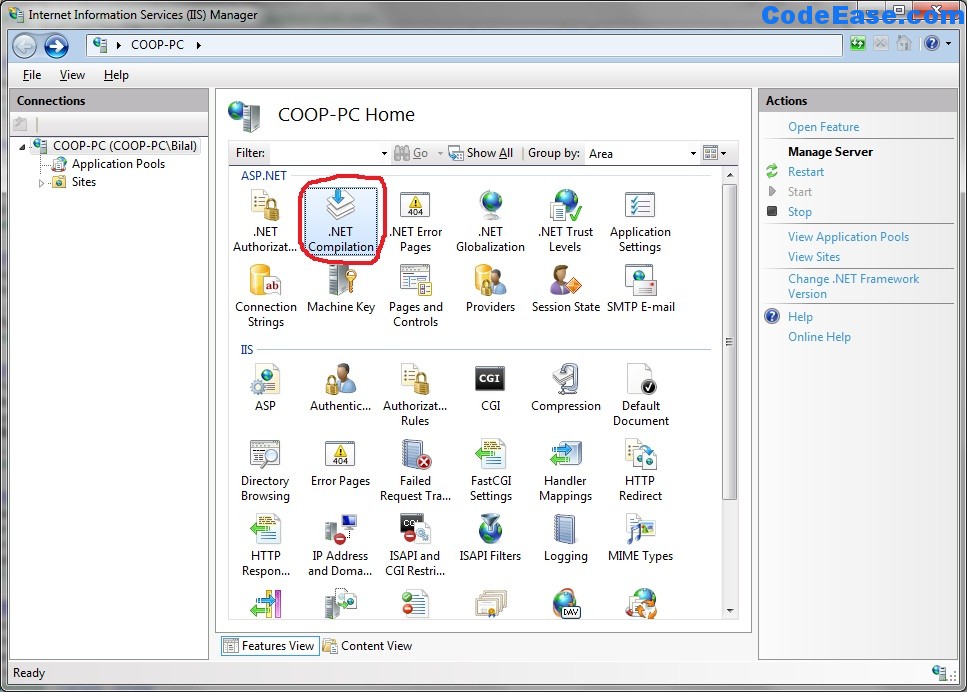Open ISAPI and CGI Restrictions
This screenshot has width=967, height=692.
click(x=415, y=545)
